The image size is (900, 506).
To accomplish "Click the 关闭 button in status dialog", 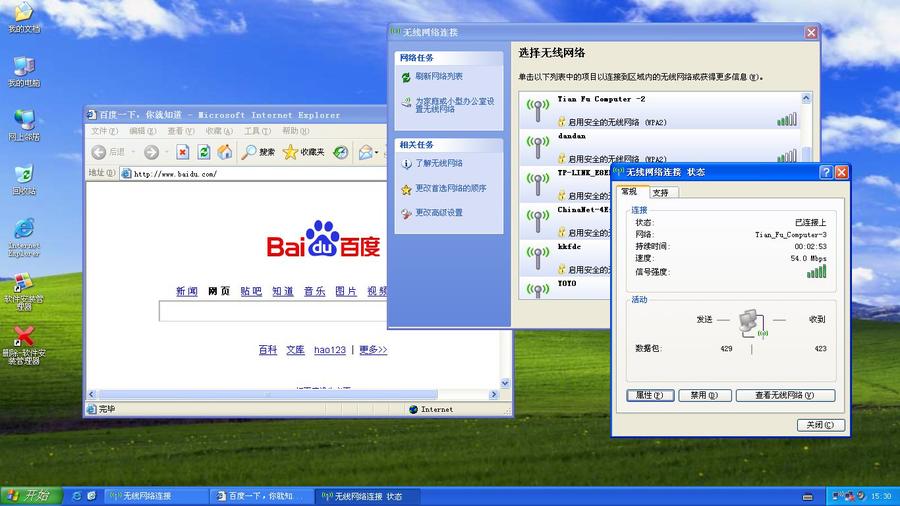I will pos(820,425).
